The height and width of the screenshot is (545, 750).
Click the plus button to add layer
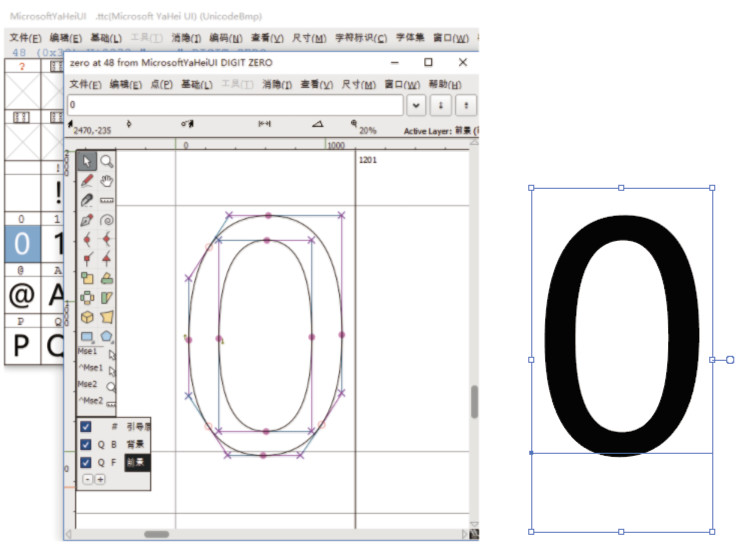click(99, 479)
